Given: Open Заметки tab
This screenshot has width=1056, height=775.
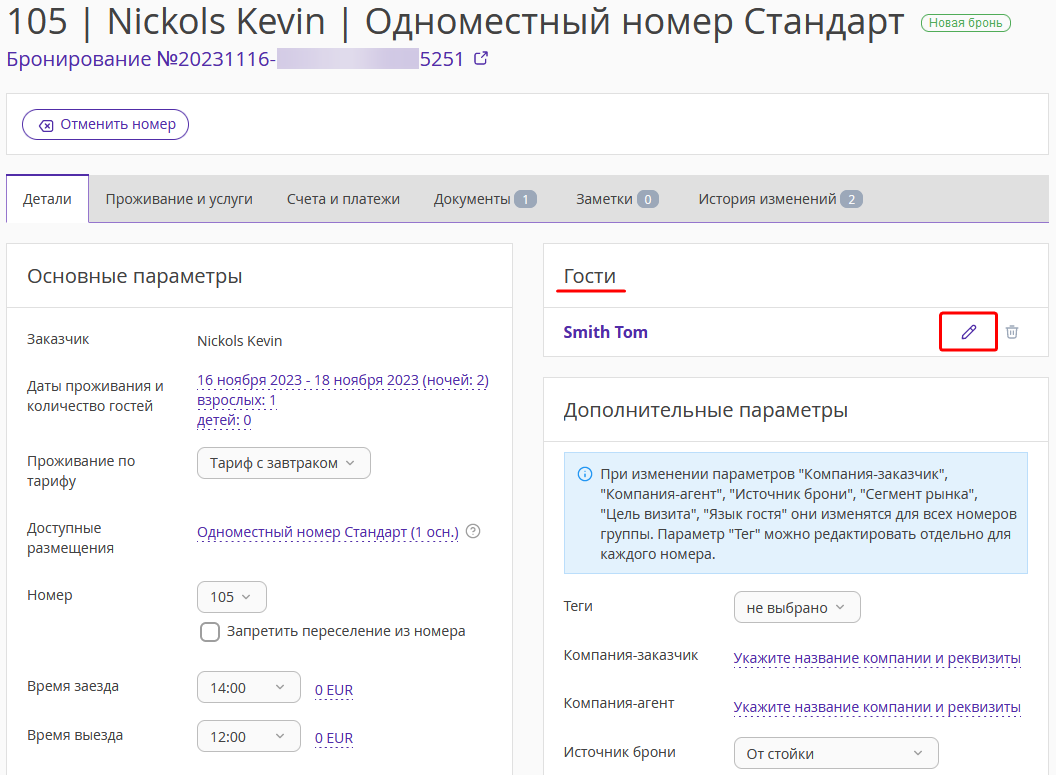Looking at the screenshot, I should click(617, 199).
